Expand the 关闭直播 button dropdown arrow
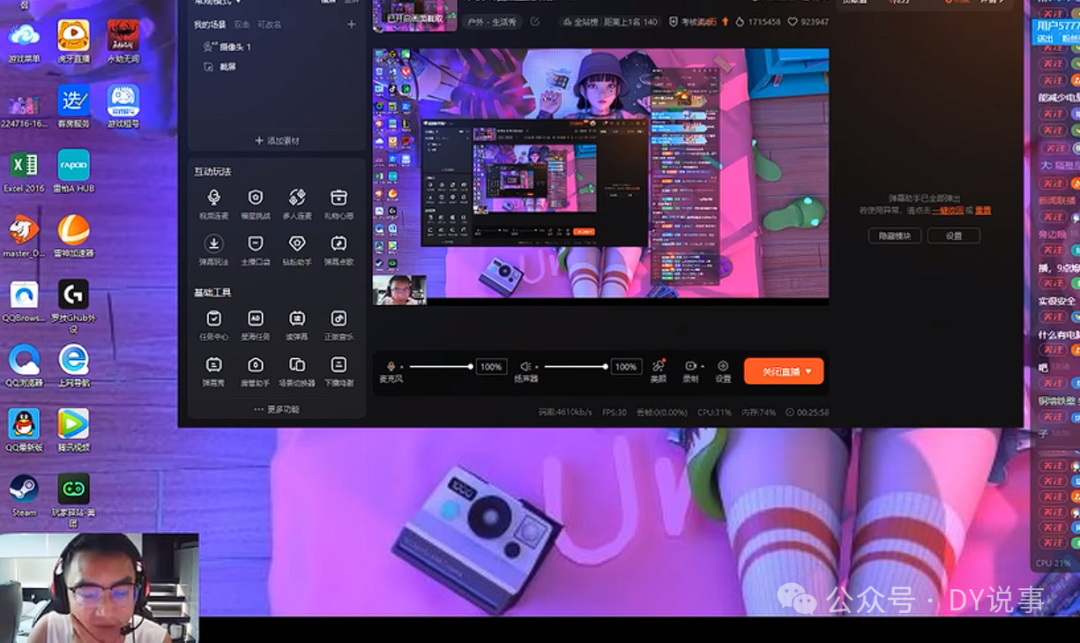The image size is (1080, 643). pos(809,371)
